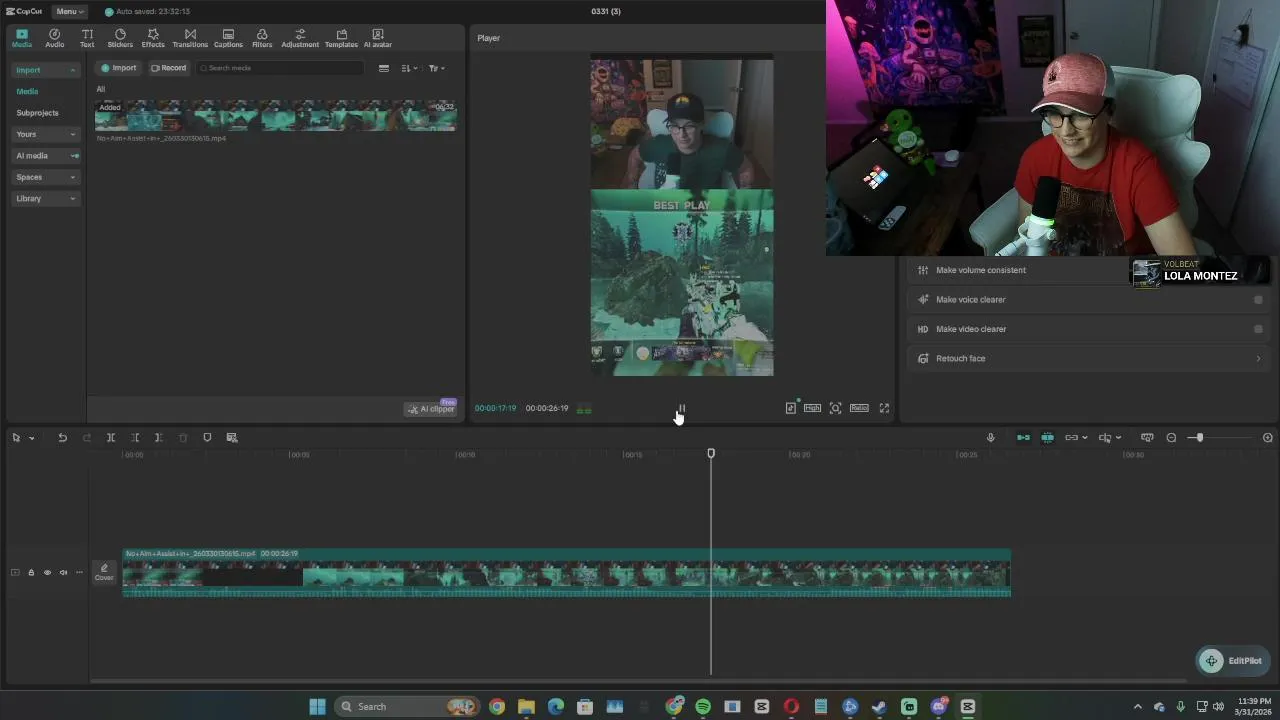Open the Effects panel
Screen dimensions: 1280x720
[x=153, y=38]
